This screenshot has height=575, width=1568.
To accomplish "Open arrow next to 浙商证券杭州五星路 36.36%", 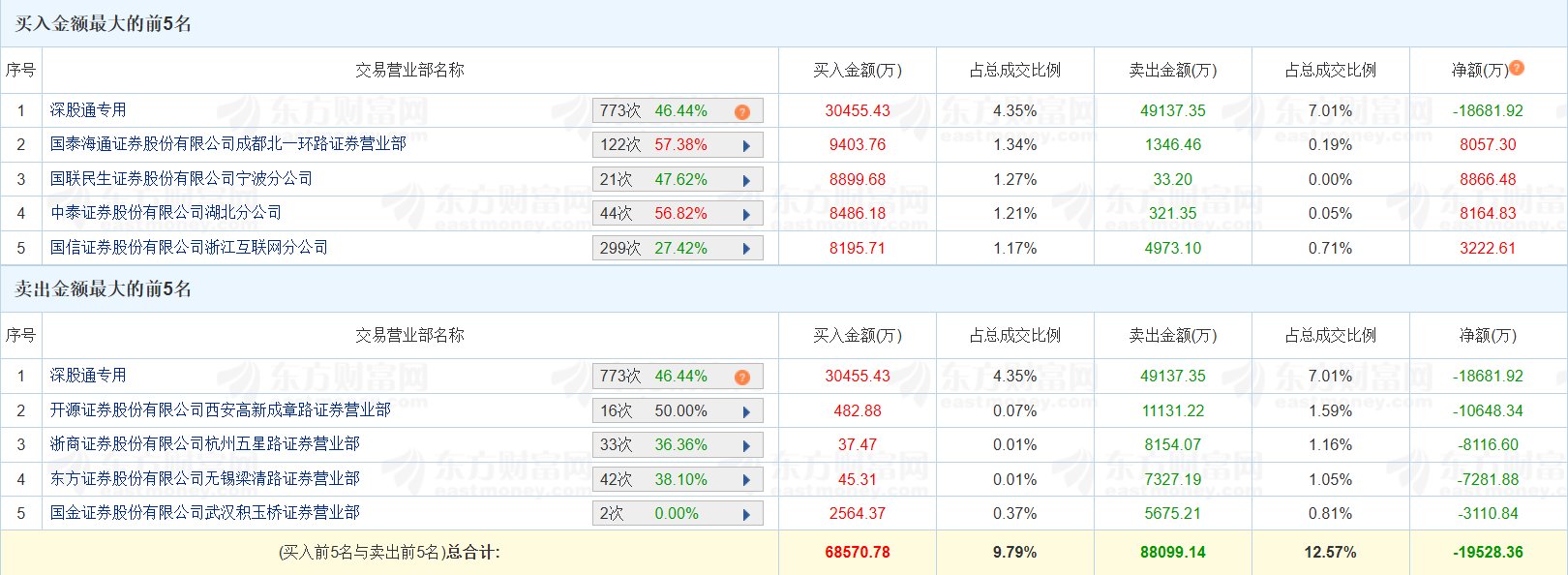I will click(746, 446).
